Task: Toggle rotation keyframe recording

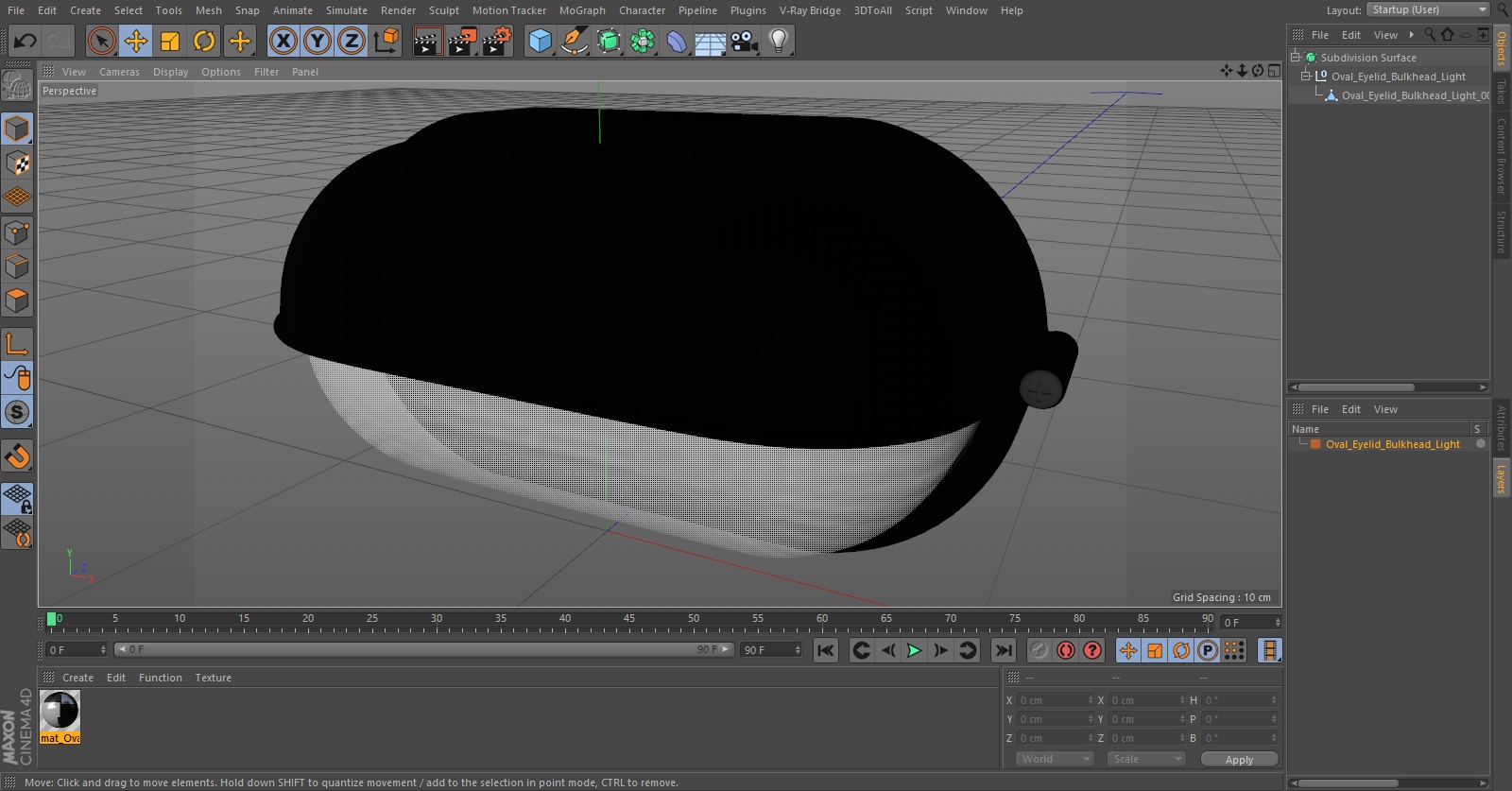Action: click(x=1181, y=650)
